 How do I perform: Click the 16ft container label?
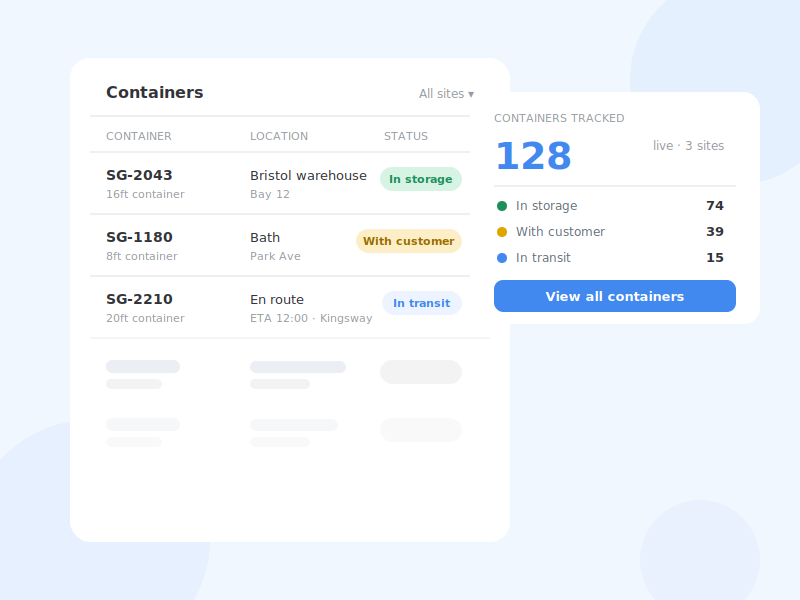click(145, 194)
